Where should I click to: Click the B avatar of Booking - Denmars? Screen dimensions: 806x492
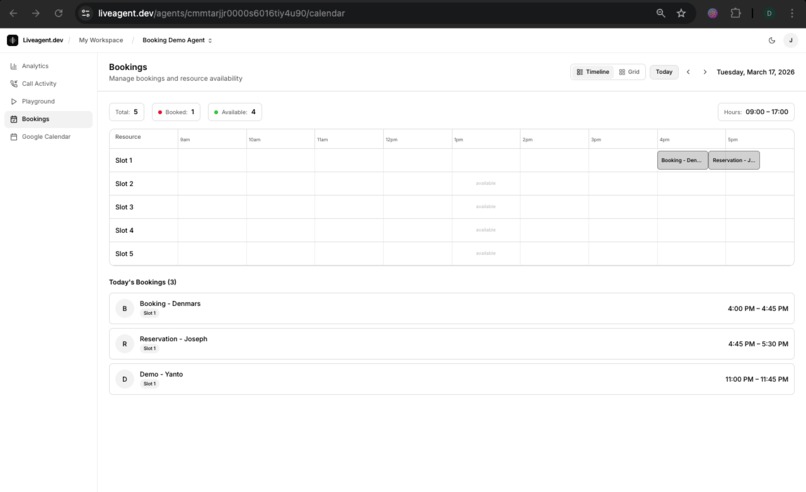pyautogui.click(x=124, y=308)
